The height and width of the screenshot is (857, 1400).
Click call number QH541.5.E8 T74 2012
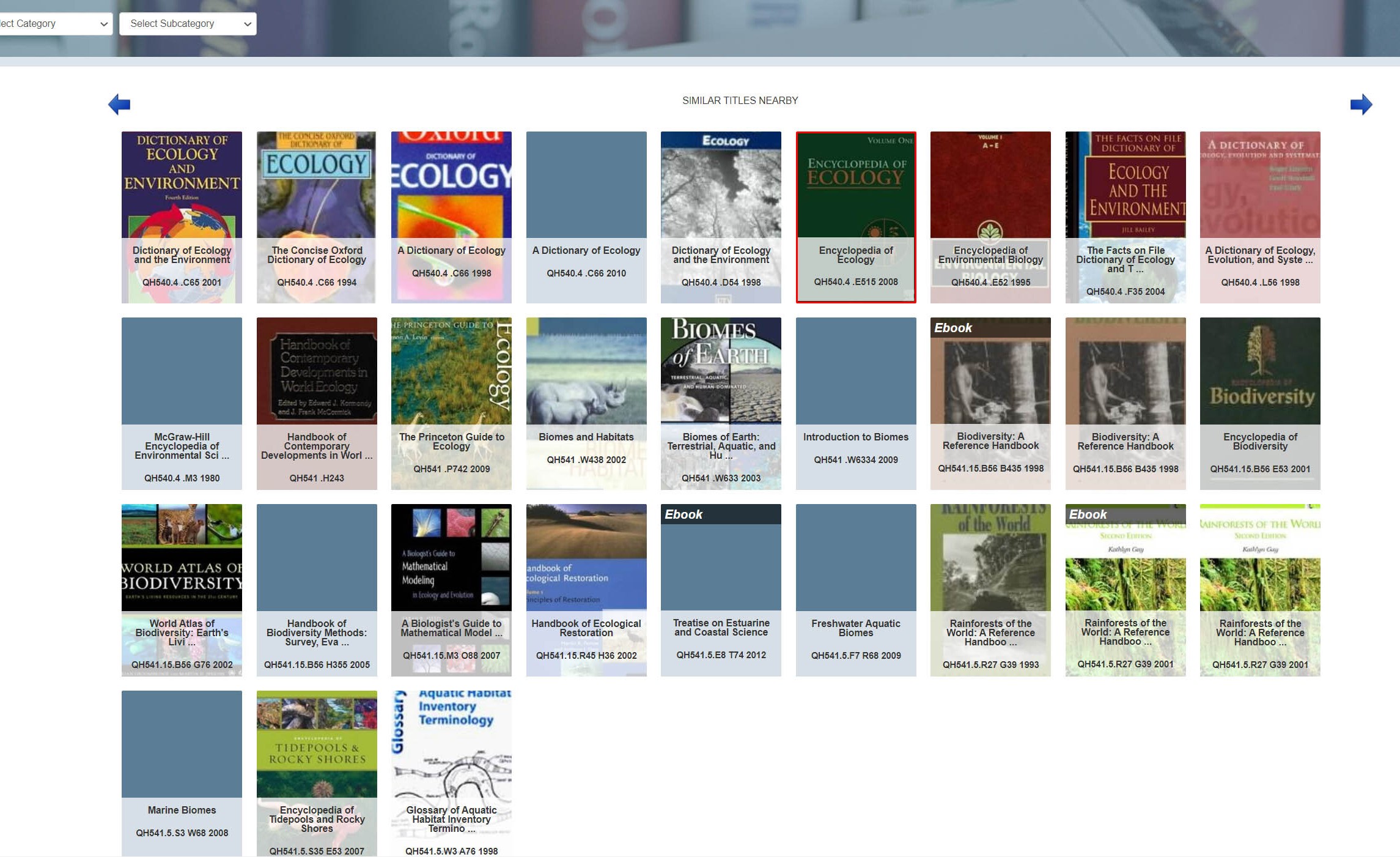(x=721, y=655)
